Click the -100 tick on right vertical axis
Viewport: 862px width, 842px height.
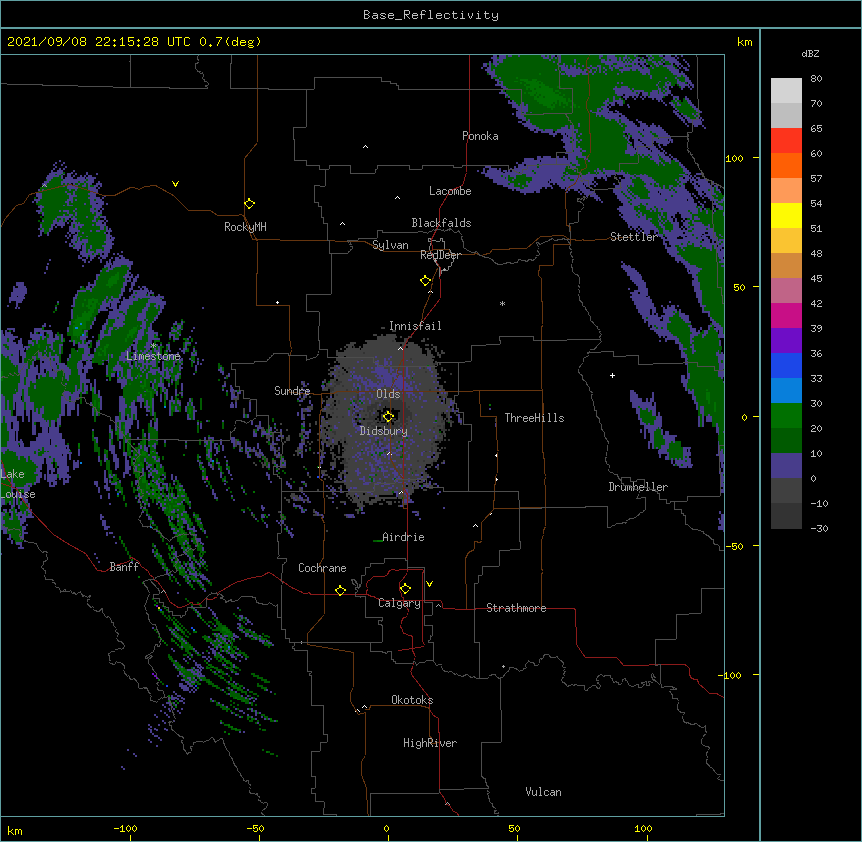[730, 675]
